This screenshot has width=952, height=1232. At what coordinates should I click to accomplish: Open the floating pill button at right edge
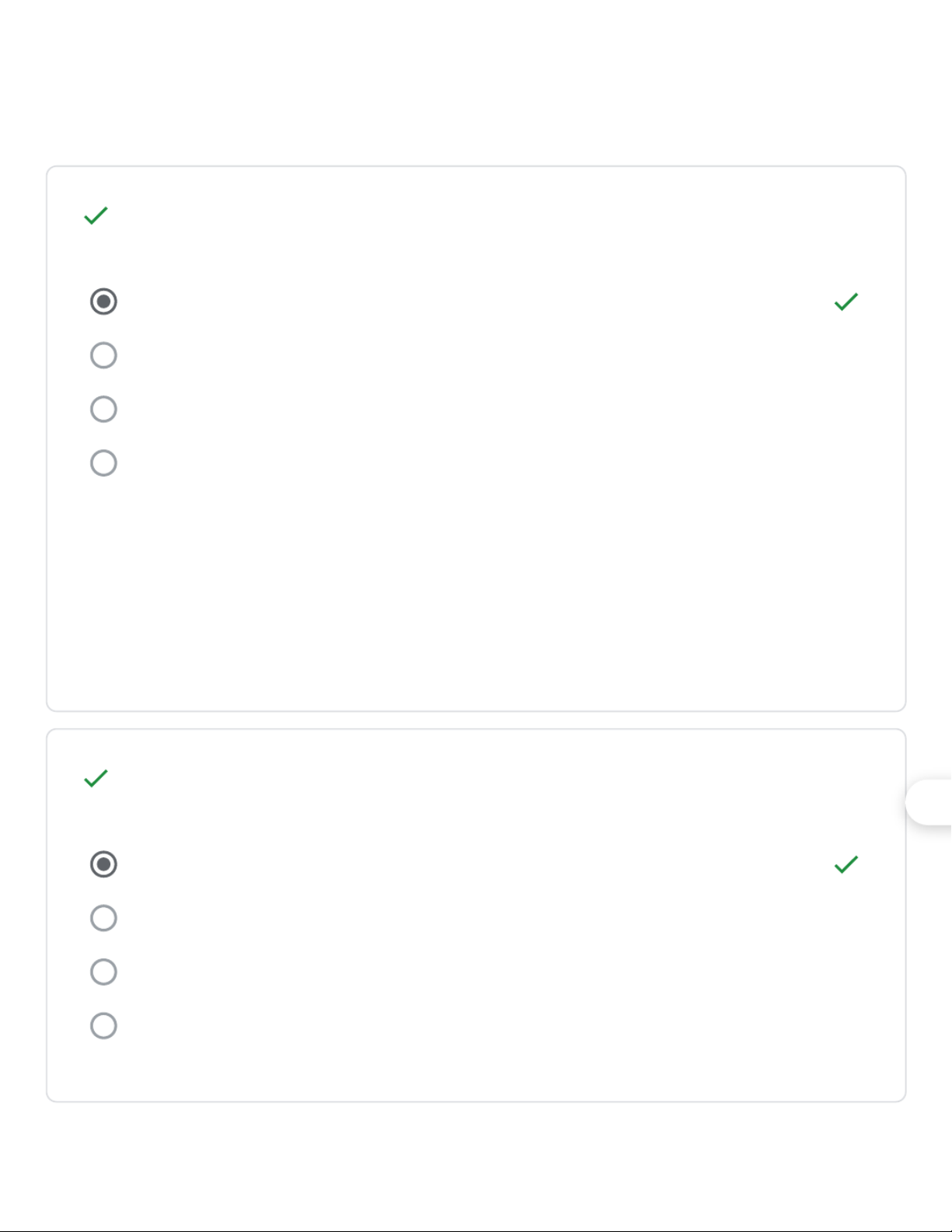point(929,802)
